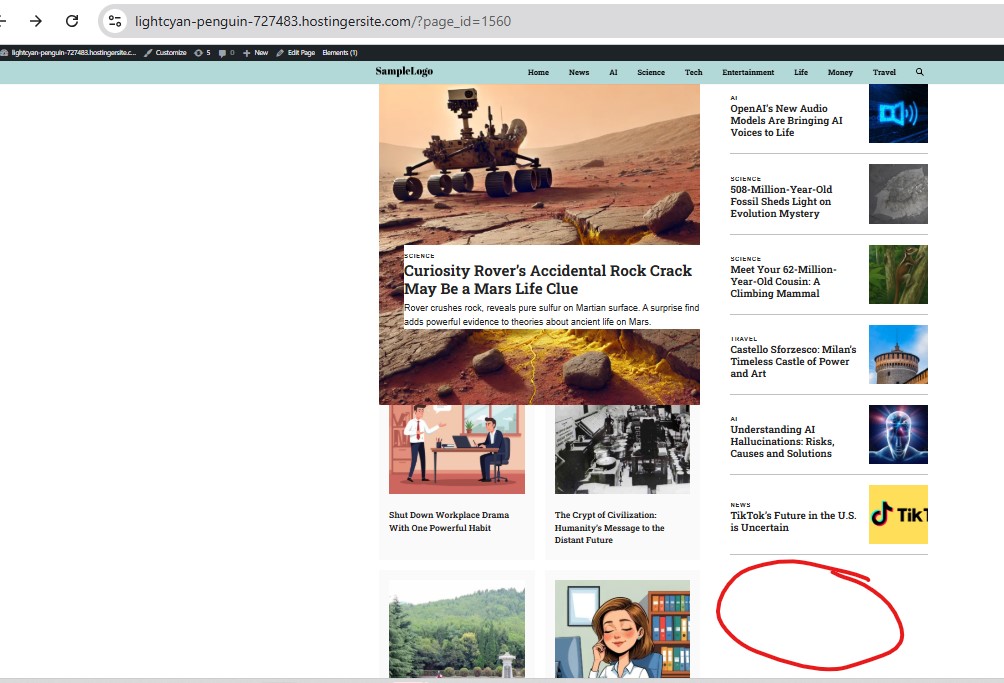
Task: Click the yellow TikTok thumbnail image
Action: click(x=898, y=515)
